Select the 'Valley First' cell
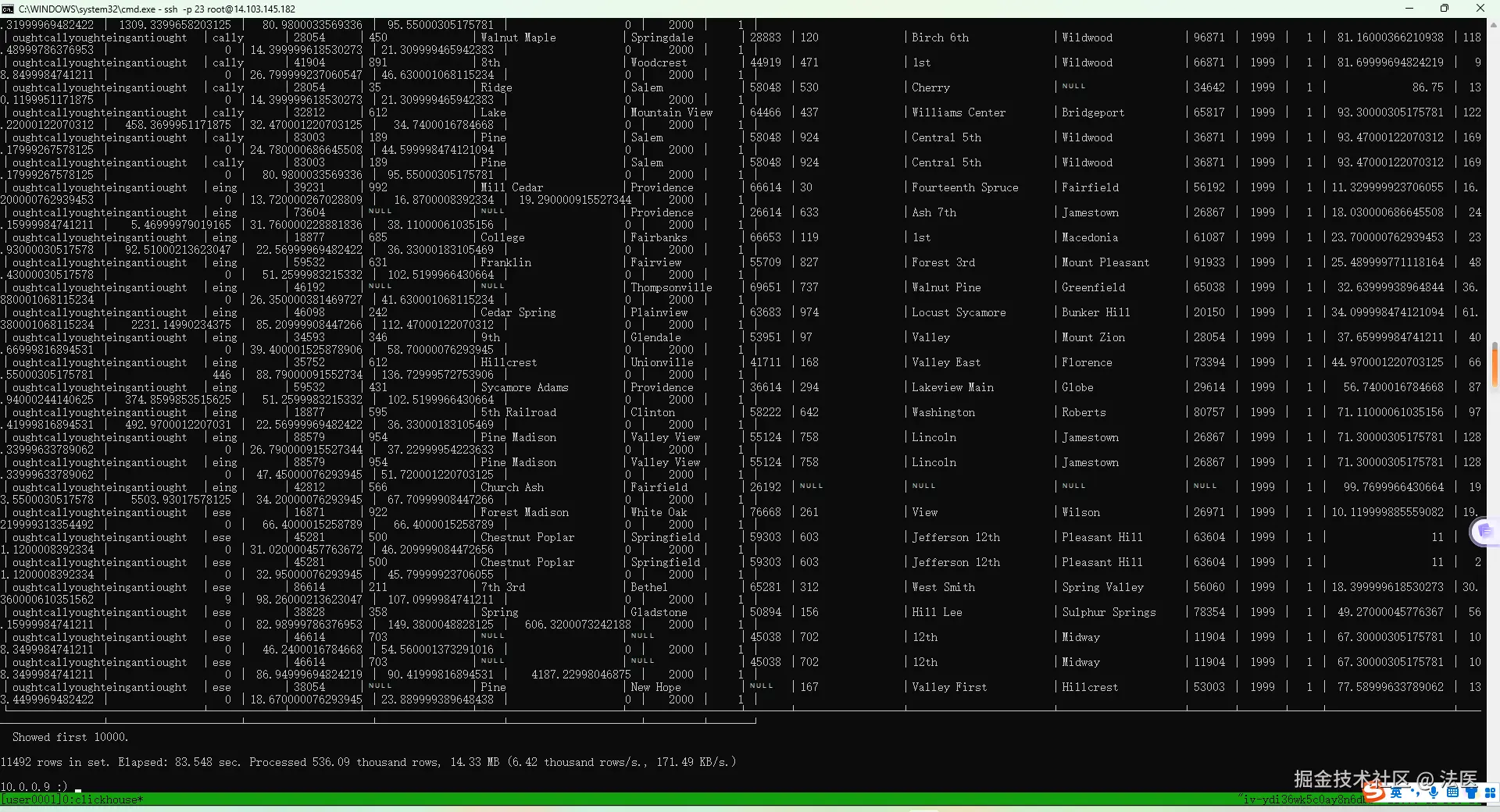1500x812 pixels. click(949, 687)
